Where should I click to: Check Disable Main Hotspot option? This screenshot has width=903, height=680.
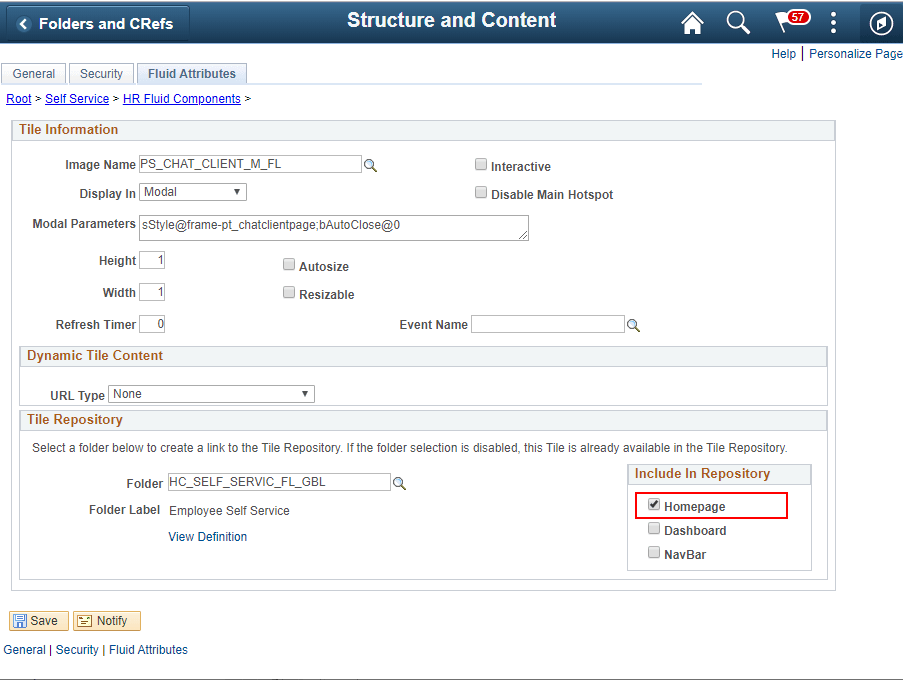pyautogui.click(x=481, y=192)
